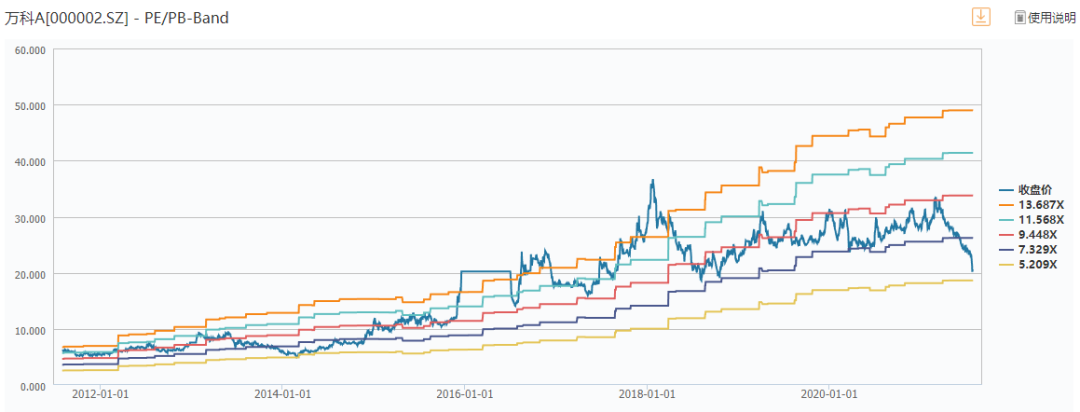1080x412 pixels.
Task: Click the 40.000 y-axis label
Action: click(31, 162)
